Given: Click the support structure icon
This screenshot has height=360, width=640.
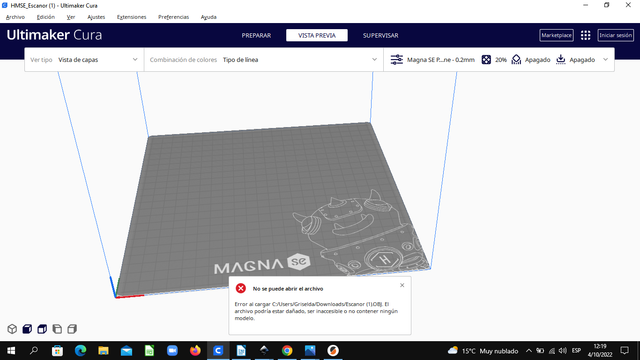Looking at the screenshot, I should click(516, 60).
